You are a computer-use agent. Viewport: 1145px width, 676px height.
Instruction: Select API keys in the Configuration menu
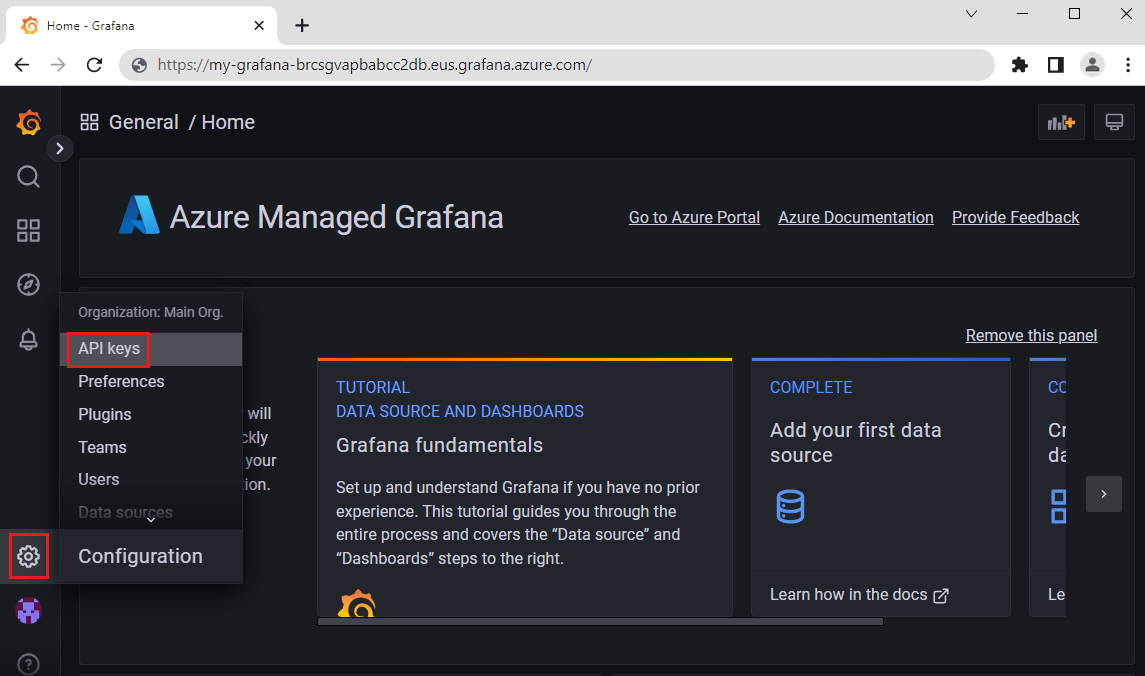click(107, 349)
